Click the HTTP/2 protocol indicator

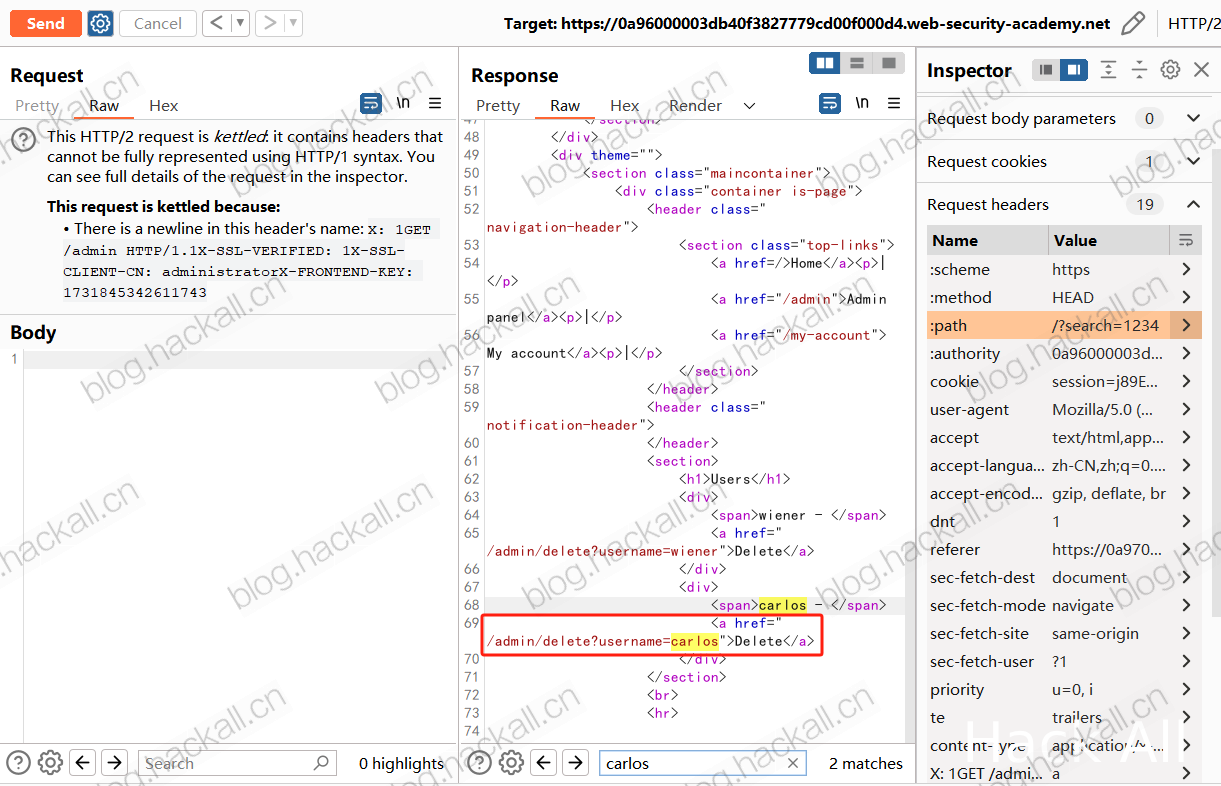coord(1193,23)
